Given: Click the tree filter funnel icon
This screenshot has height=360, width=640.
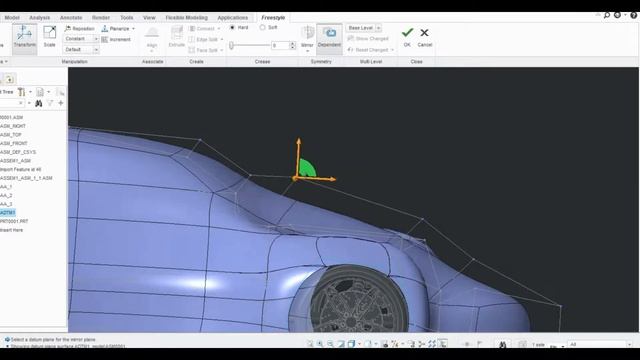Looking at the screenshot, I should pos(50,103).
